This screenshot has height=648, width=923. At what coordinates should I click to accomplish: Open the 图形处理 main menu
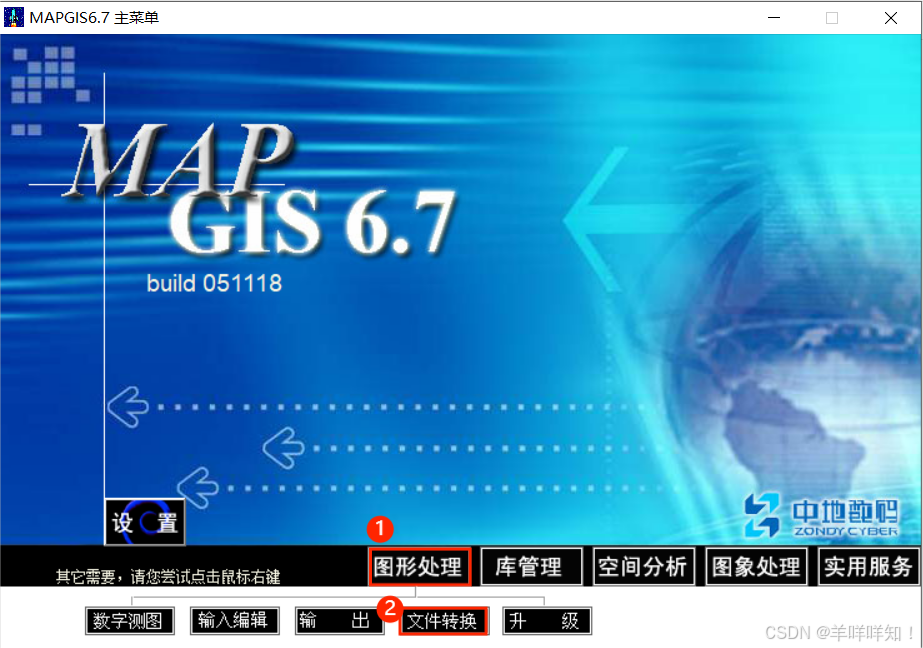420,567
